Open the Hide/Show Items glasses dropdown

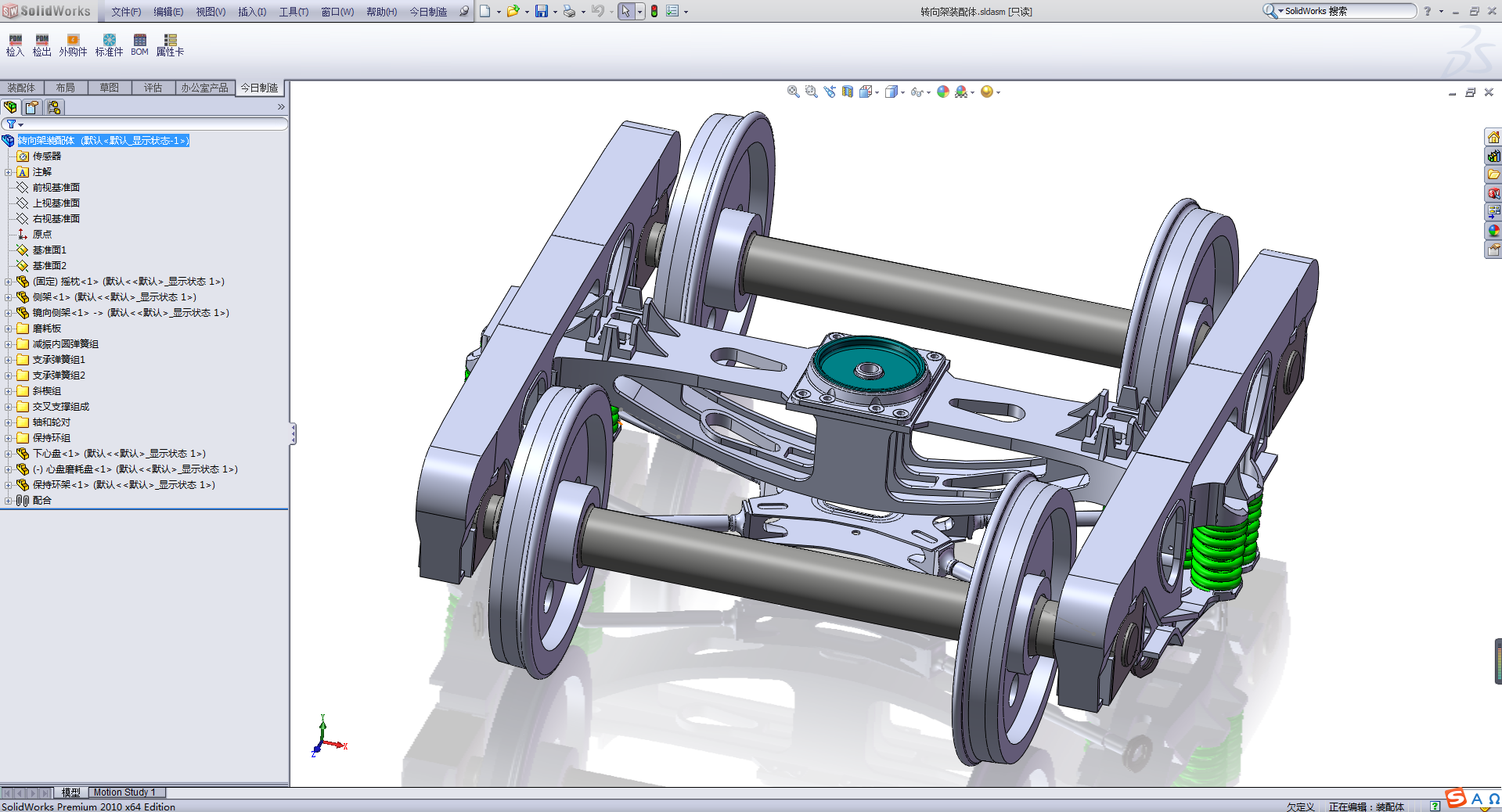click(x=920, y=92)
